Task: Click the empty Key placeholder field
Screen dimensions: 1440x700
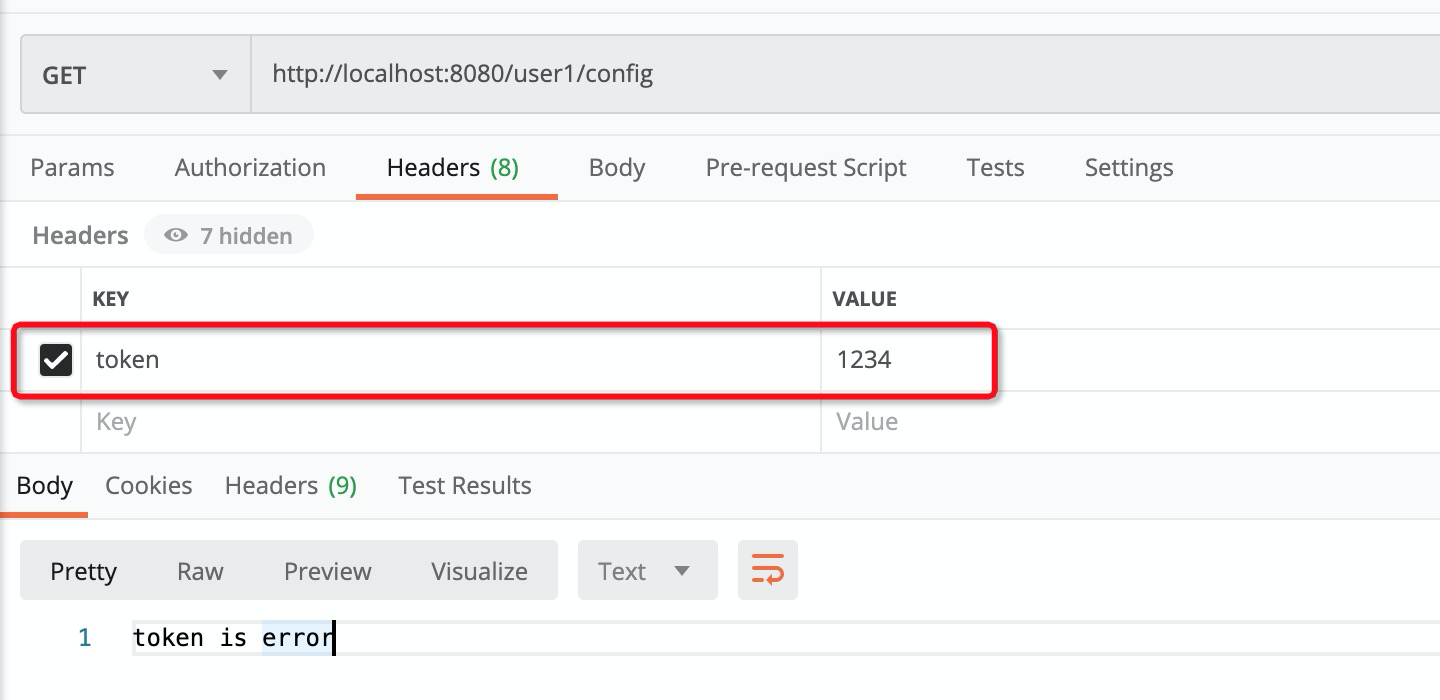Action: click(x=450, y=422)
